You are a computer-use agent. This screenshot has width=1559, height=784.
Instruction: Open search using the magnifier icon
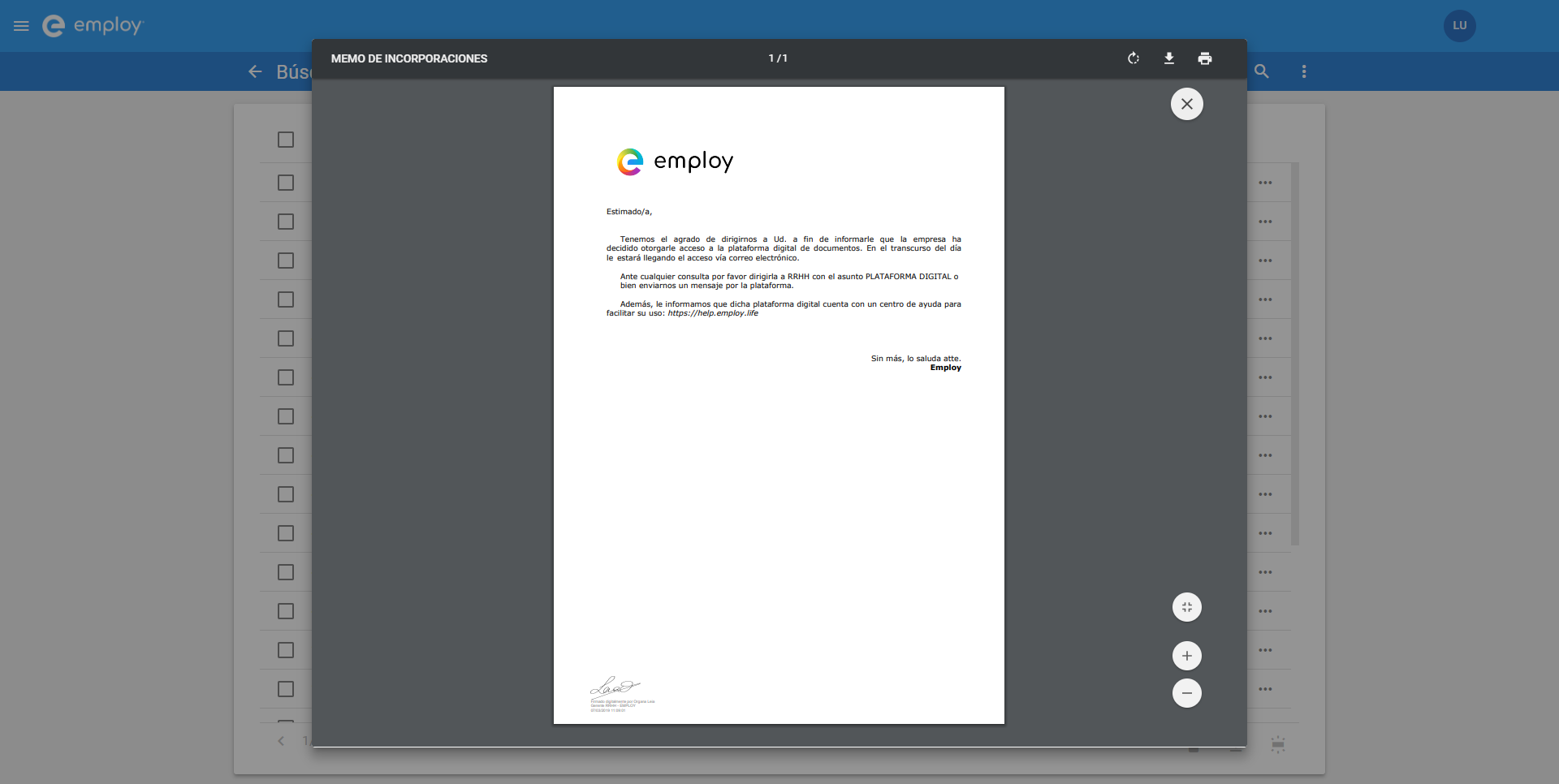click(x=1262, y=71)
